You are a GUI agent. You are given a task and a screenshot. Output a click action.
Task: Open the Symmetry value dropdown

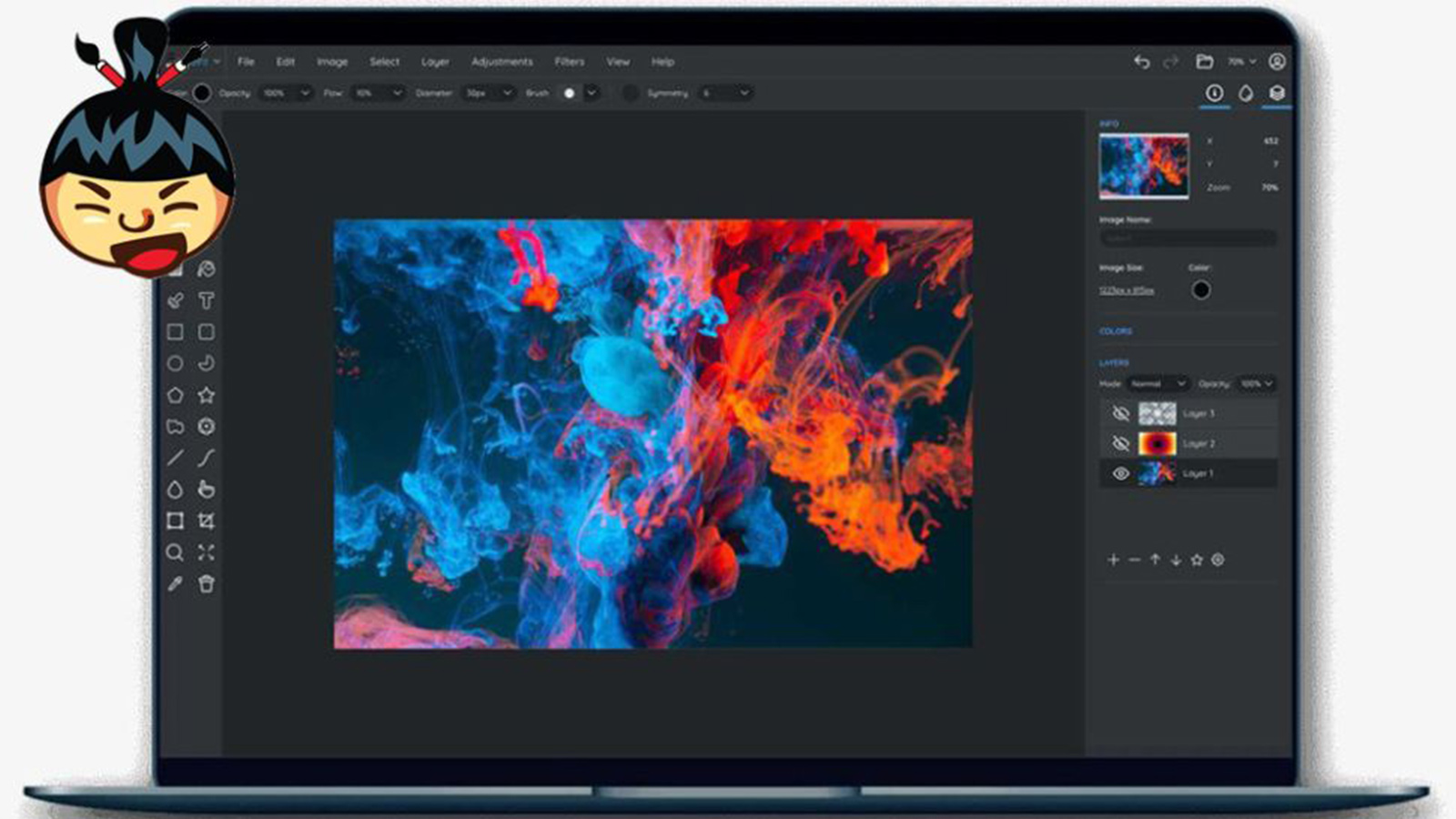726,93
